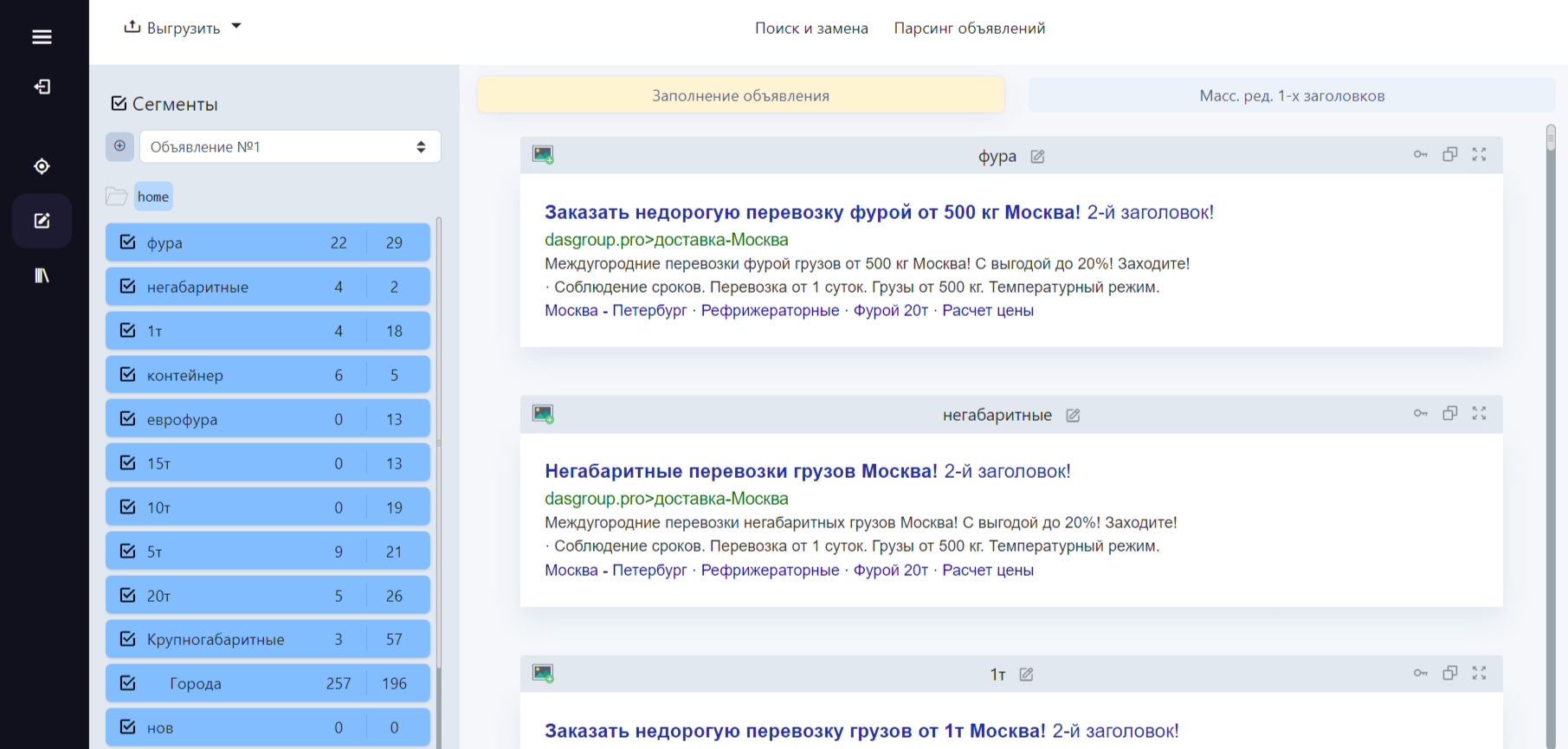This screenshot has height=749, width=1568.
Task: Click the open folder icon beside home
Action: point(116,197)
